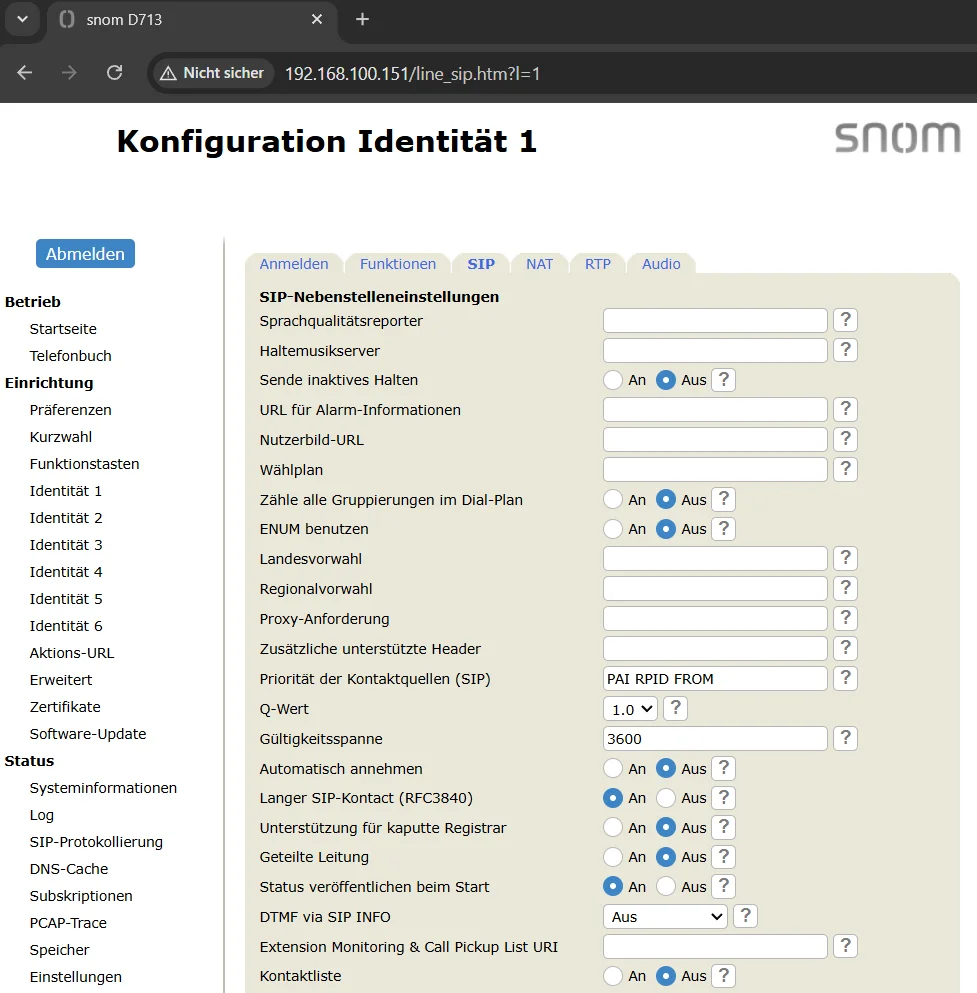Screen dimensions: 977x993
Task: Show Proxy-Anforderung help question mark
Action: [845, 619]
